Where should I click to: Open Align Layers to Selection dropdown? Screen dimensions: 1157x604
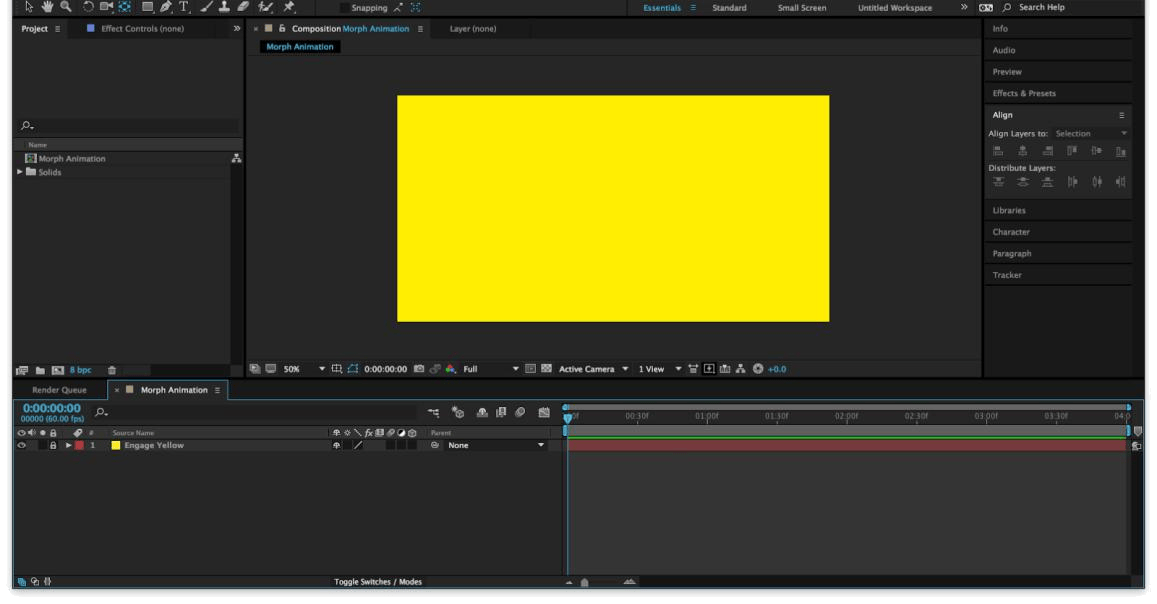click(1091, 133)
